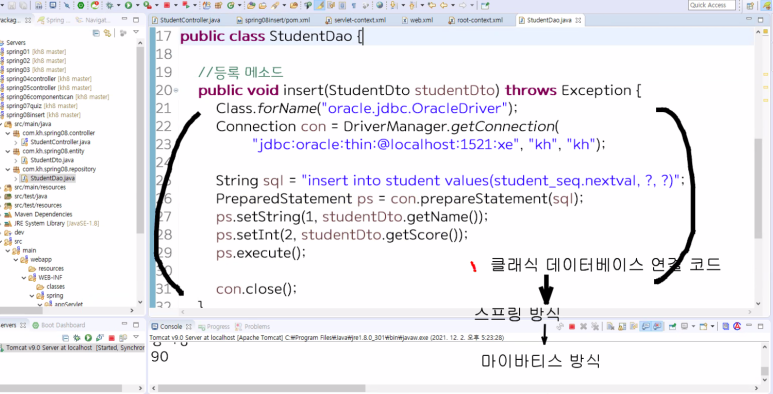Open the Run button dropdown arrow
The width and height of the screenshot is (773, 394).
point(138,5)
